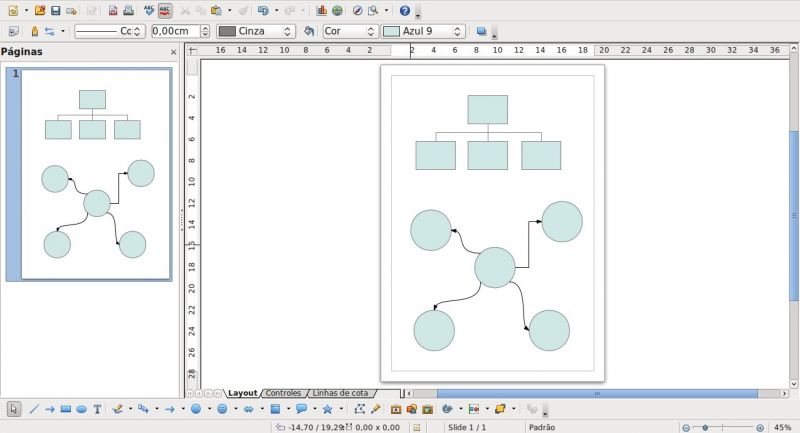
Task: Select the Curve freeform tool
Action: click(117, 409)
